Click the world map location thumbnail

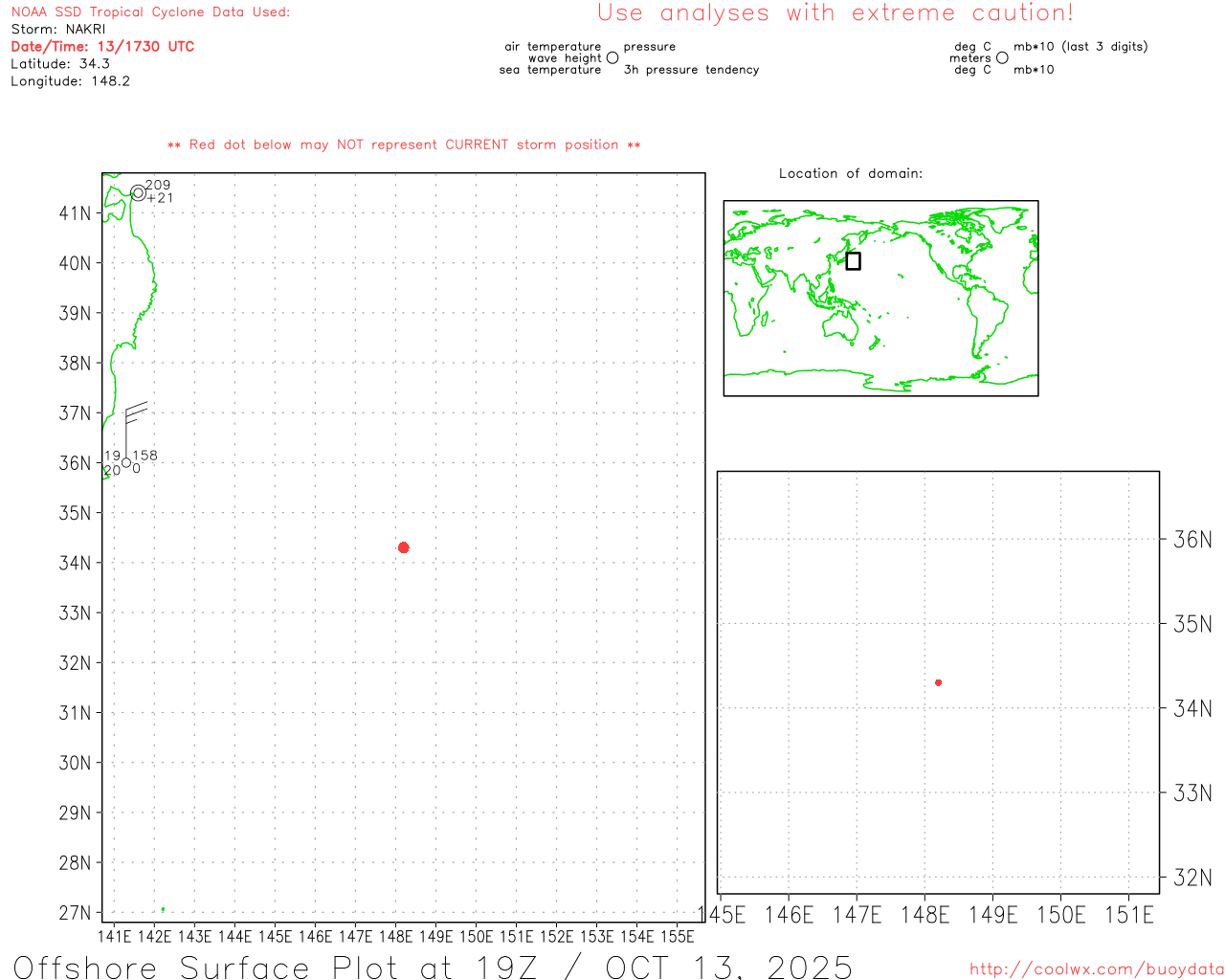coord(880,299)
